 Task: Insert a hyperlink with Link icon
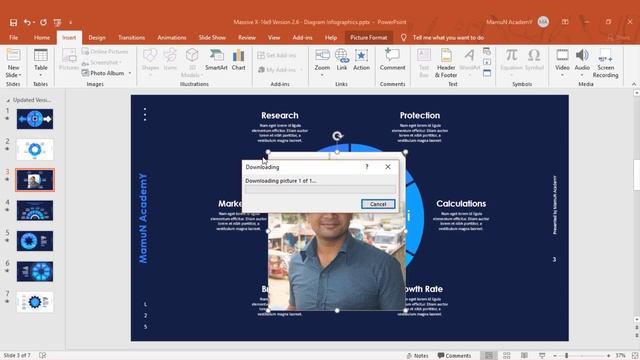pos(342,59)
